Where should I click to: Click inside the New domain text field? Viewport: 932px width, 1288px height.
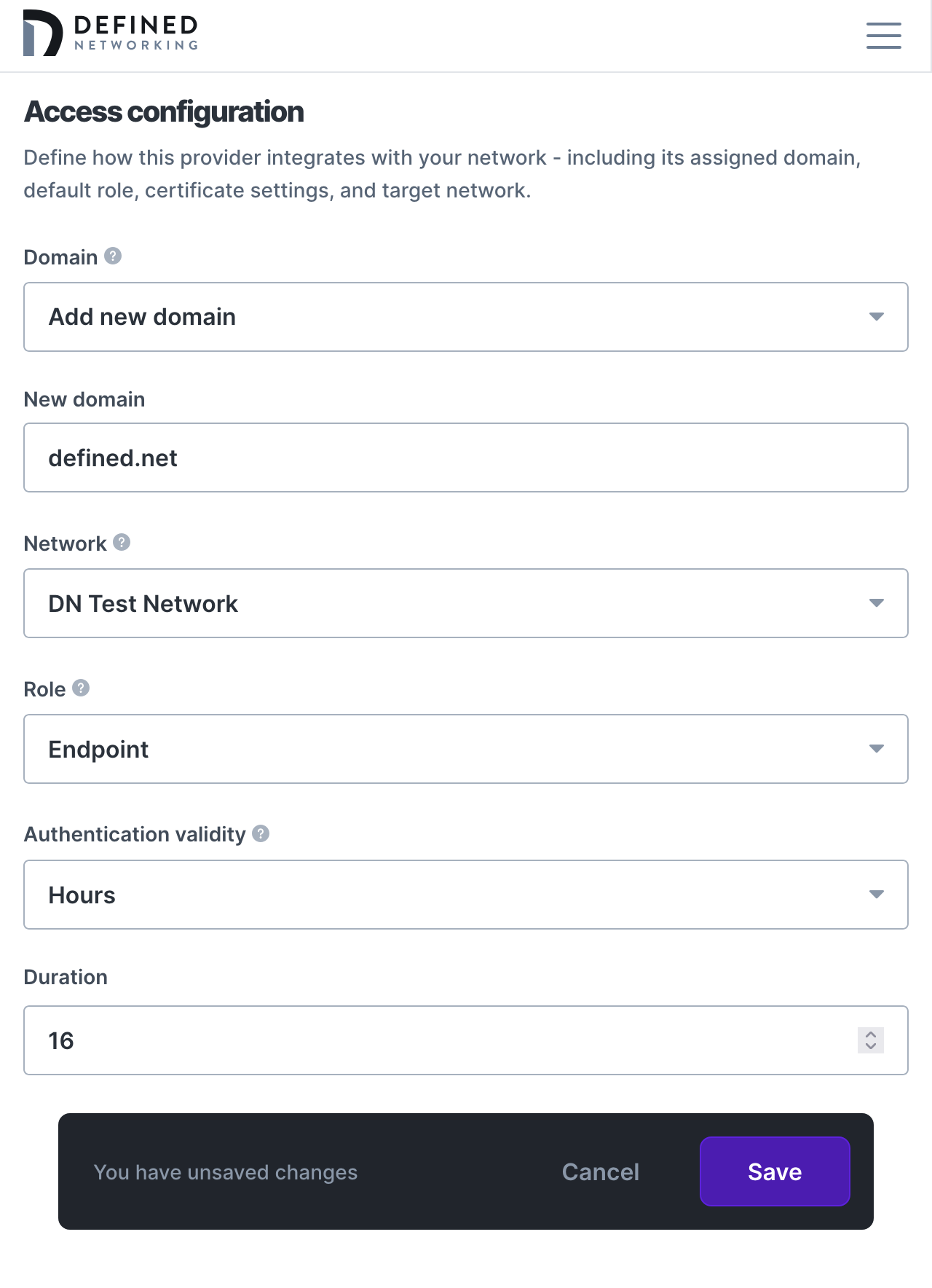pyautogui.click(x=437, y=457)
